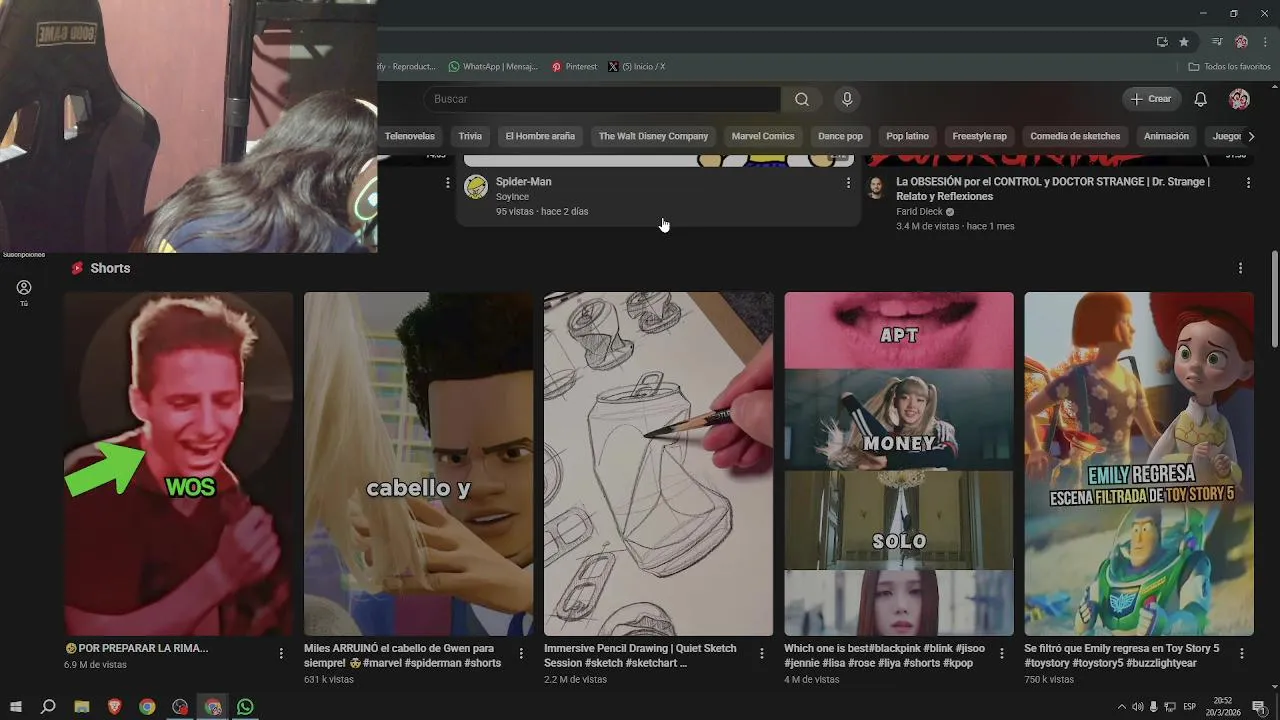Viewport: 1280px width, 720px height.
Task: Launch Brave browser from the taskbar
Action: [114, 707]
